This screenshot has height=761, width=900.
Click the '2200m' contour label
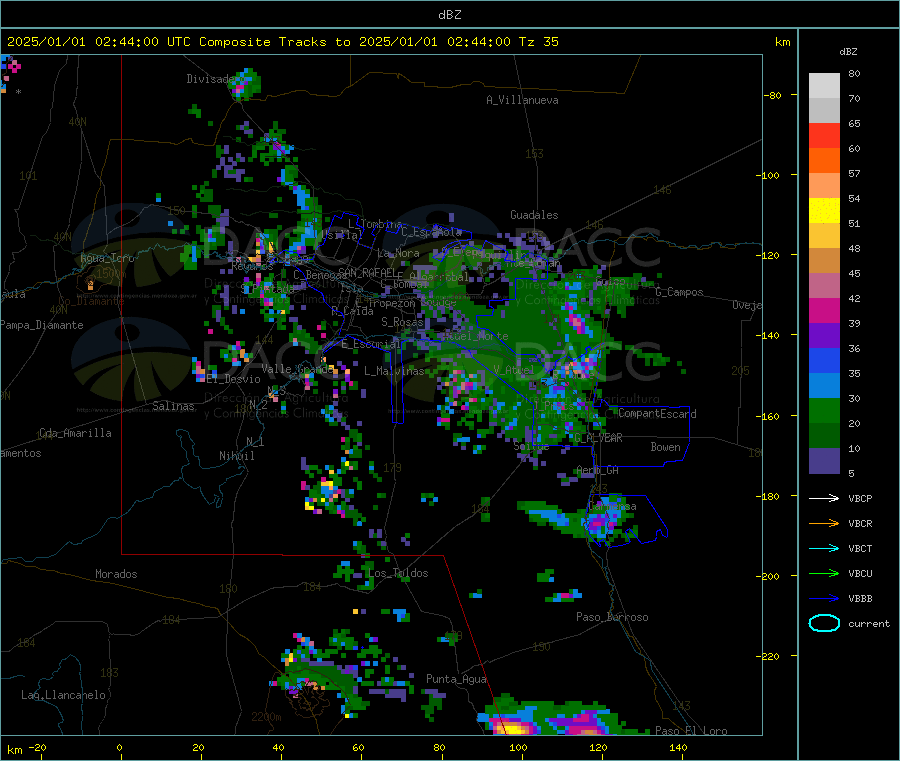click(266, 717)
